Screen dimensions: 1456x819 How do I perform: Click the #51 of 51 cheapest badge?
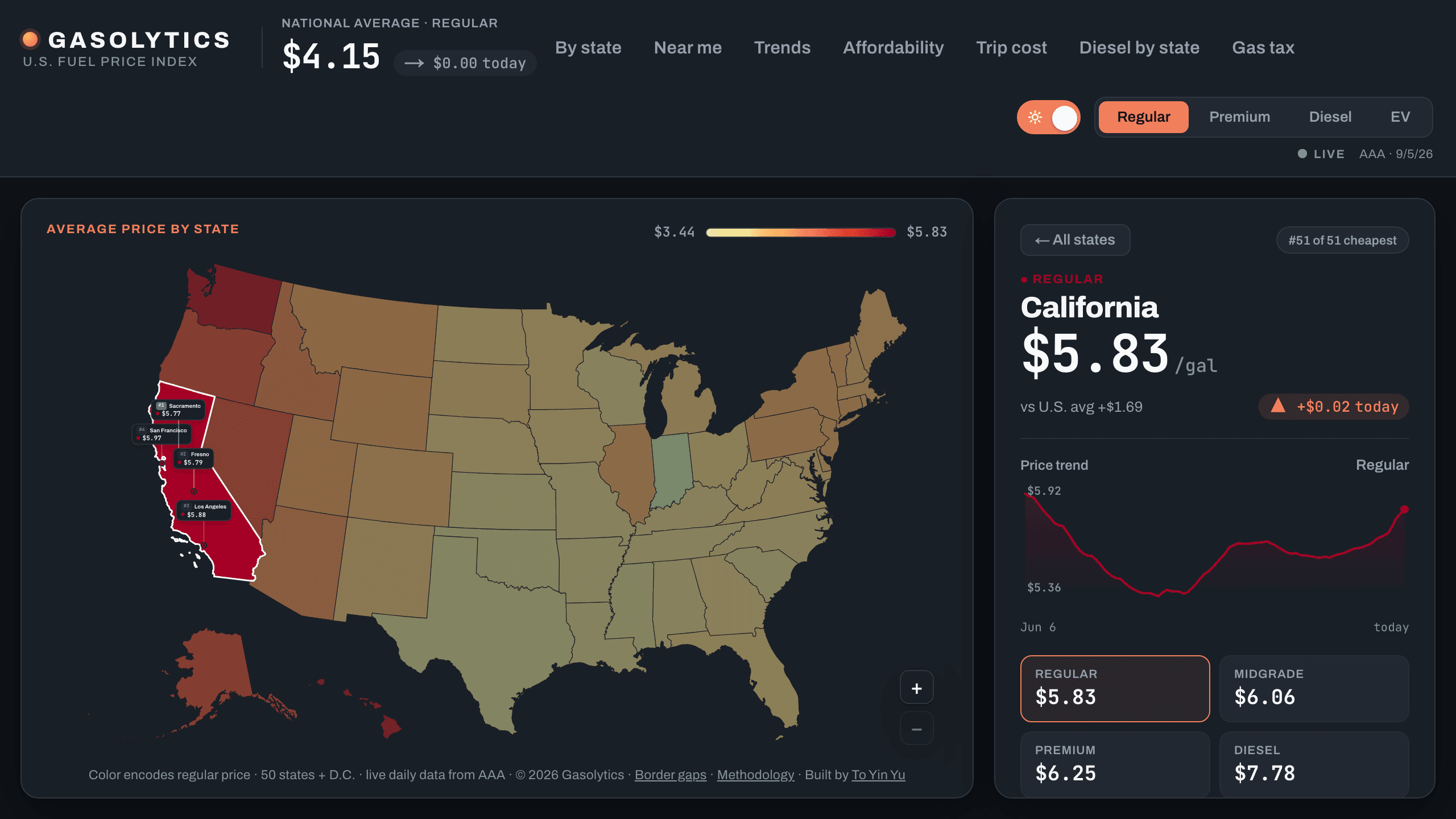coord(1342,240)
